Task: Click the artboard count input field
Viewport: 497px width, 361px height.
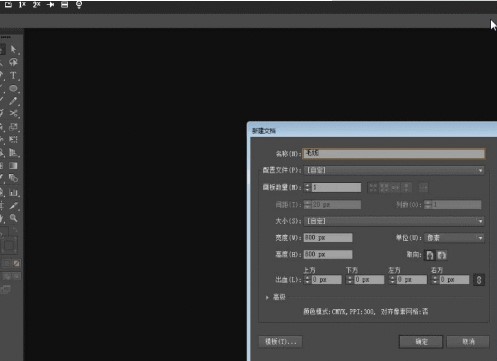Action: click(x=336, y=188)
